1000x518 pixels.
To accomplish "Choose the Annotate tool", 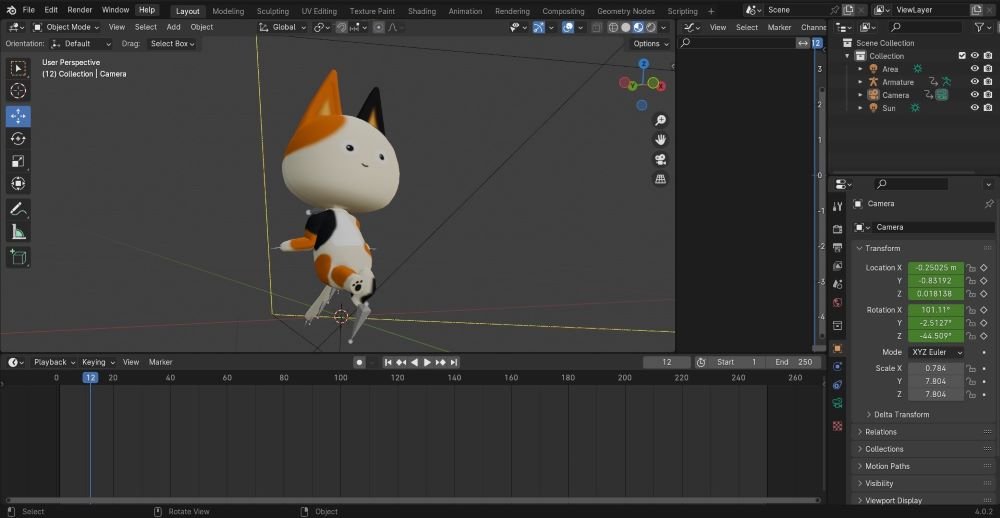I will pyautogui.click(x=18, y=209).
